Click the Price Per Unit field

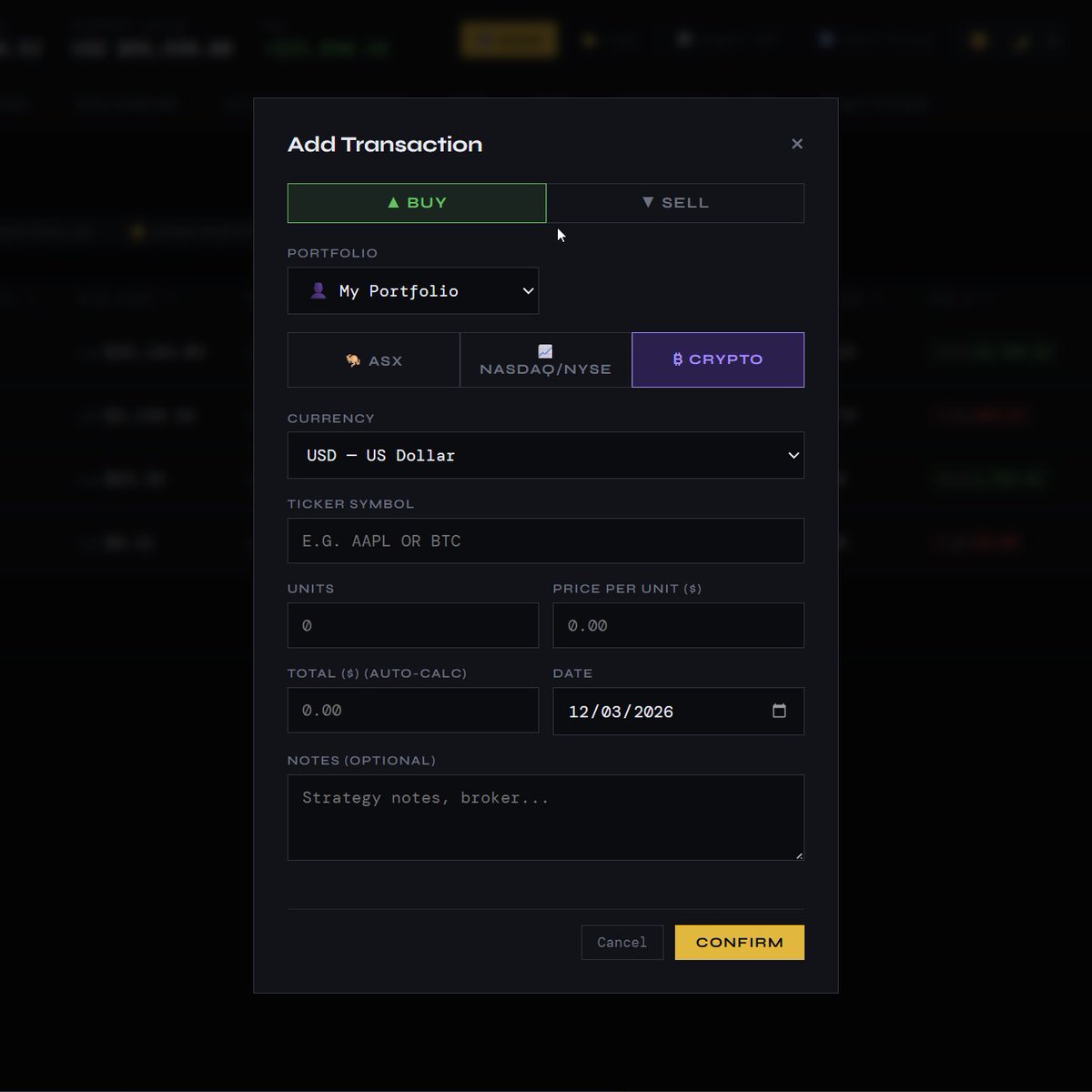tap(679, 625)
